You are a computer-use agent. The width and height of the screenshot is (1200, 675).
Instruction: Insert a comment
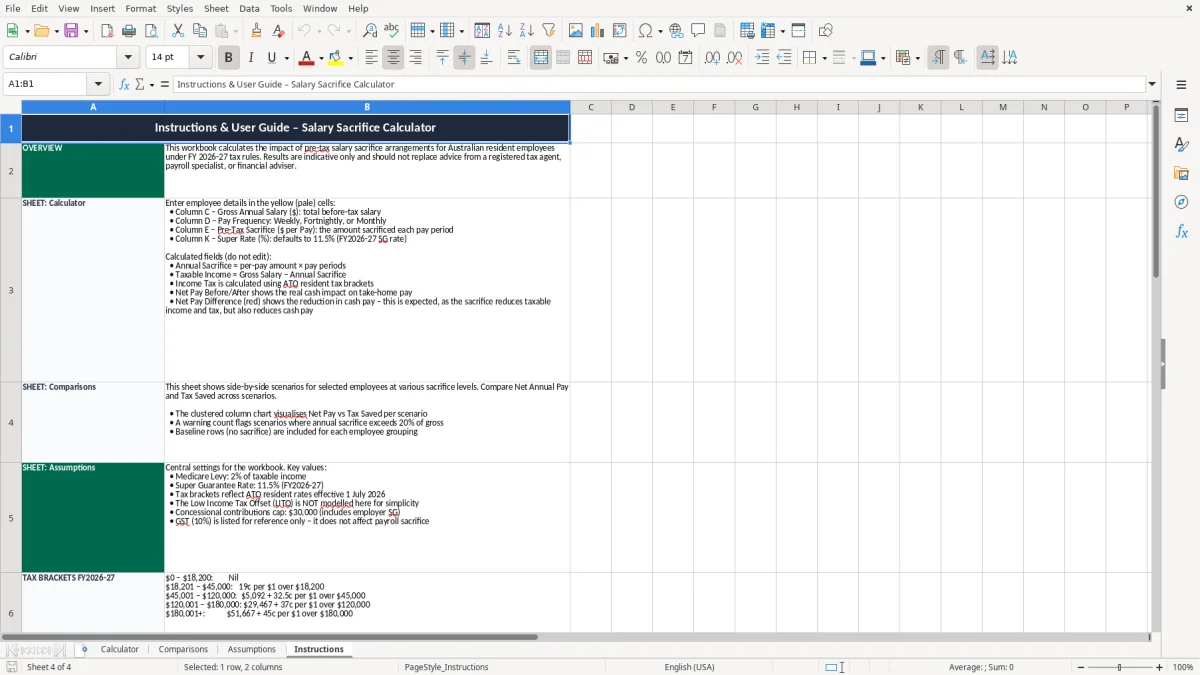(x=698, y=31)
